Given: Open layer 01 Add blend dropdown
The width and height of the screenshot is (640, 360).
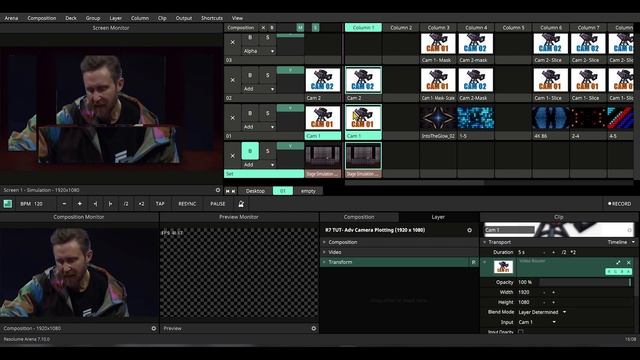Looking at the screenshot, I should tap(259, 127).
